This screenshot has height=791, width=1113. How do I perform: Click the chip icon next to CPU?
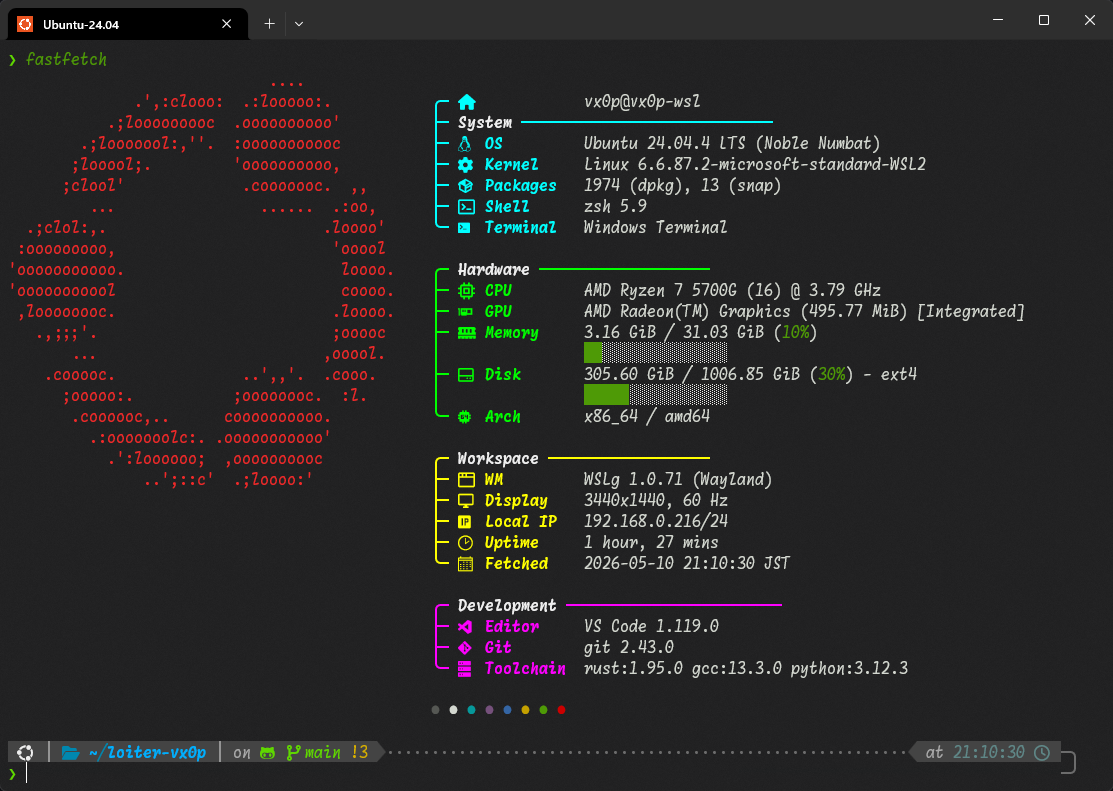pos(466,290)
